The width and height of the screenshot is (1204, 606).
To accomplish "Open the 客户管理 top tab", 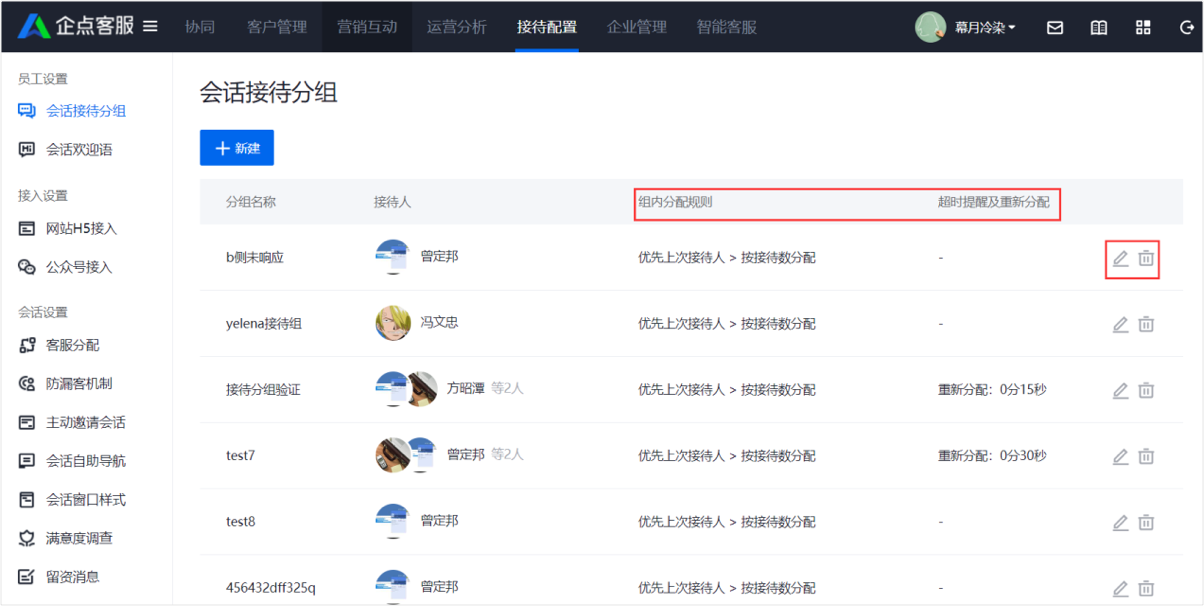I will pos(277,27).
